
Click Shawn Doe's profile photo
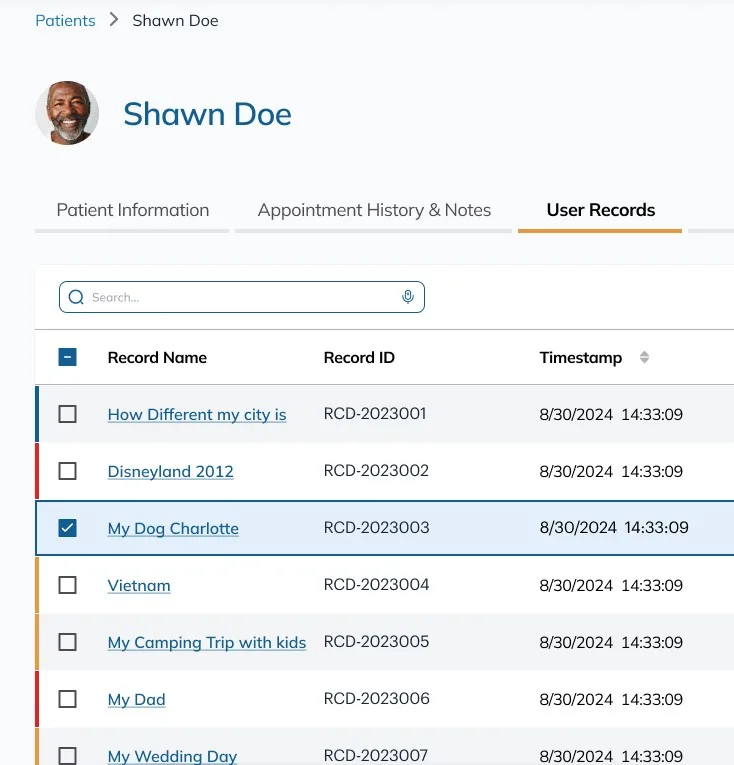pos(67,113)
